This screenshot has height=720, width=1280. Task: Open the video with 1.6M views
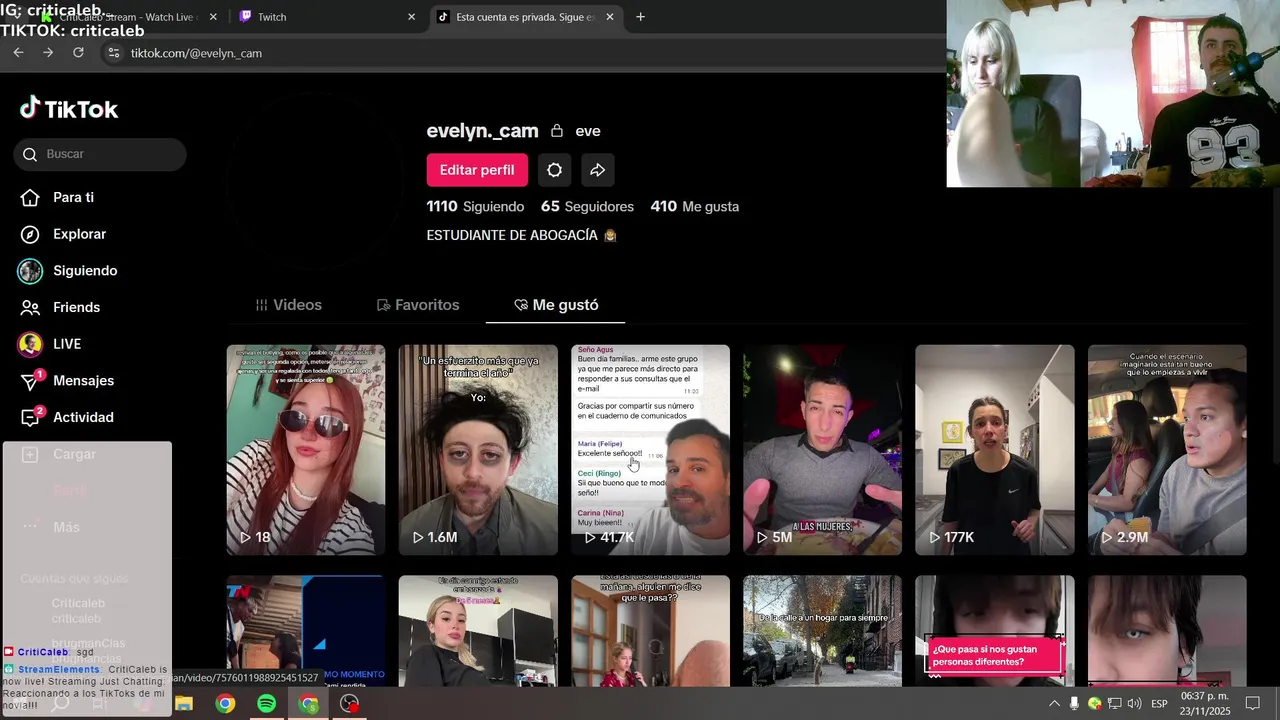pyautogui.click(x=478, y=450)
